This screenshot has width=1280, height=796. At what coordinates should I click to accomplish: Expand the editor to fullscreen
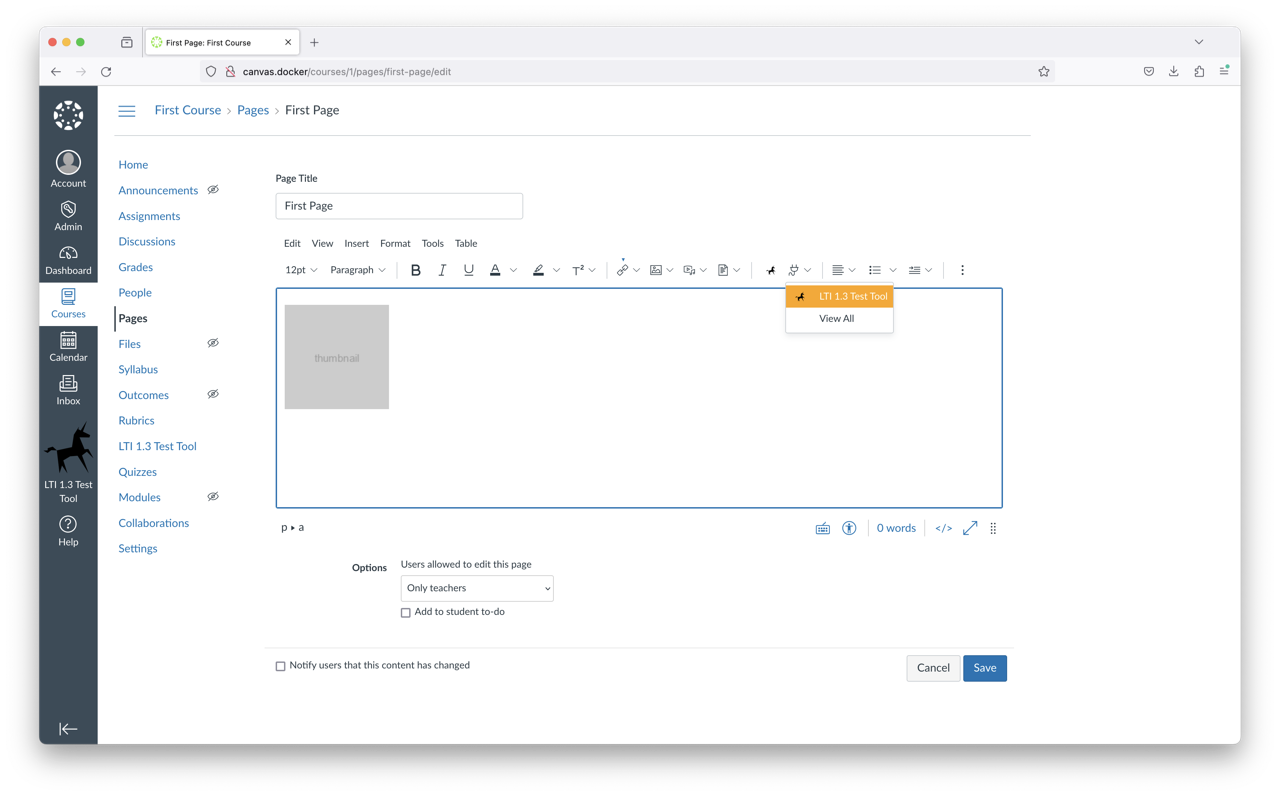point(969,527)
